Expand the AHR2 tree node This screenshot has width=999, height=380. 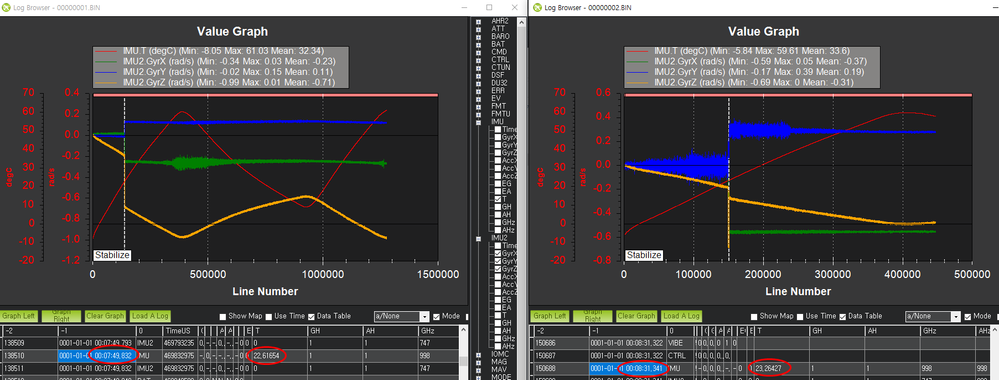pos(479,21)
